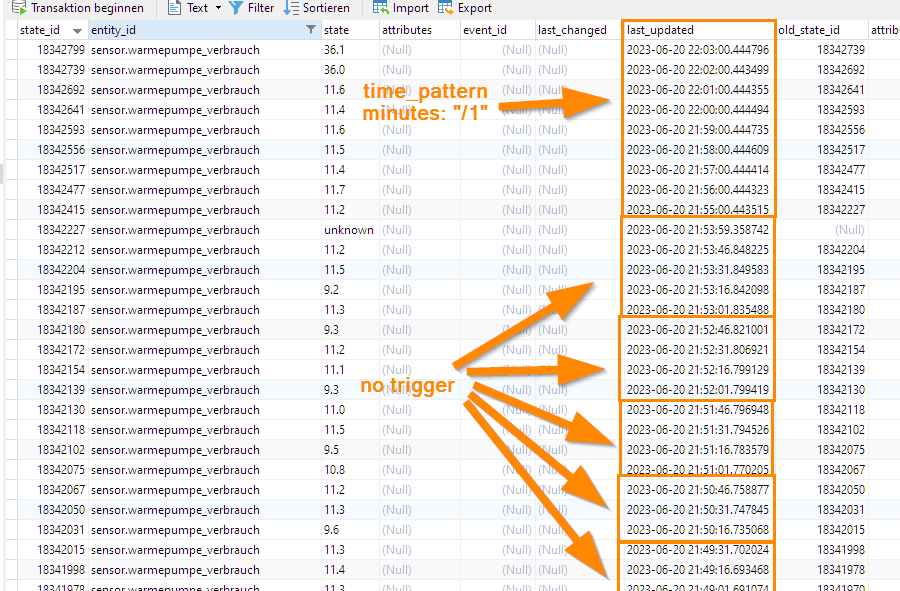Open the Text dropdown arrow
Viewport: 900px width, 591px height.
218,8
